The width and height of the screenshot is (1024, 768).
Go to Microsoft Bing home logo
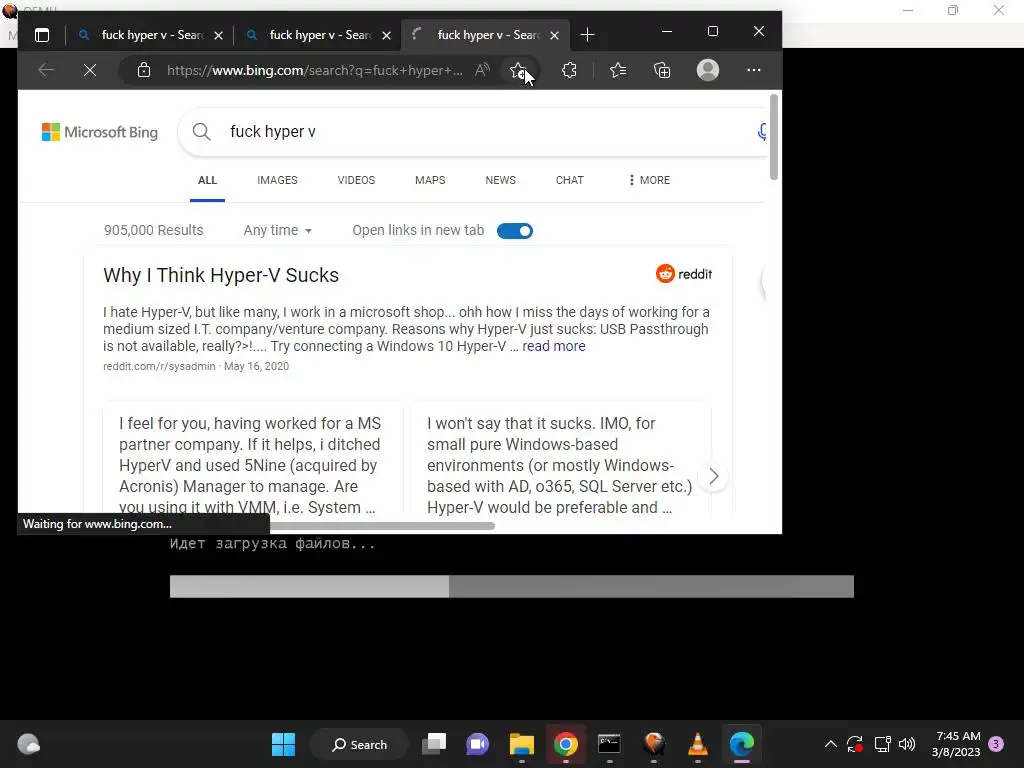point(100,133)
